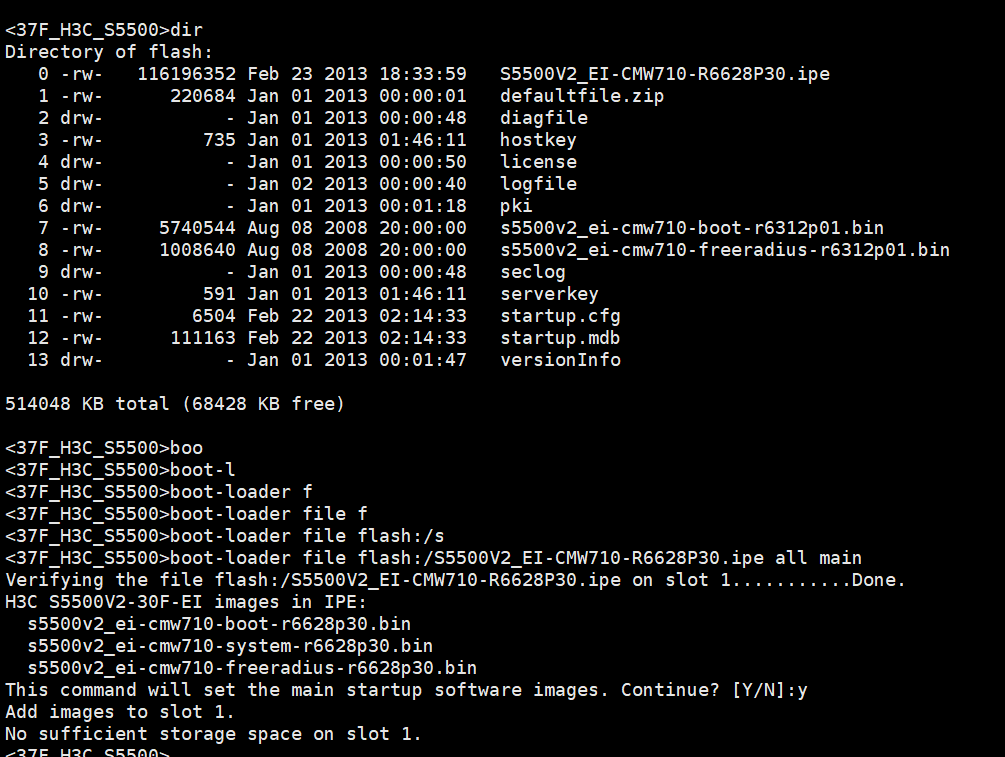Click the "Directory of flash:" header line
The width and height of the screenshot is (1005, 757).
109,52
